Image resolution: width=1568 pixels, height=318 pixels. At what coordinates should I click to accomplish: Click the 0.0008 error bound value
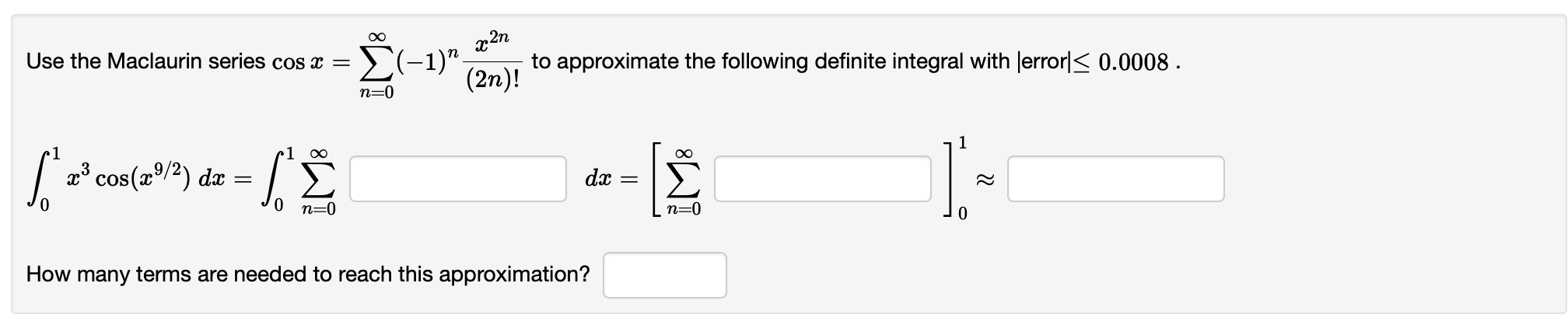[1134, 62]
